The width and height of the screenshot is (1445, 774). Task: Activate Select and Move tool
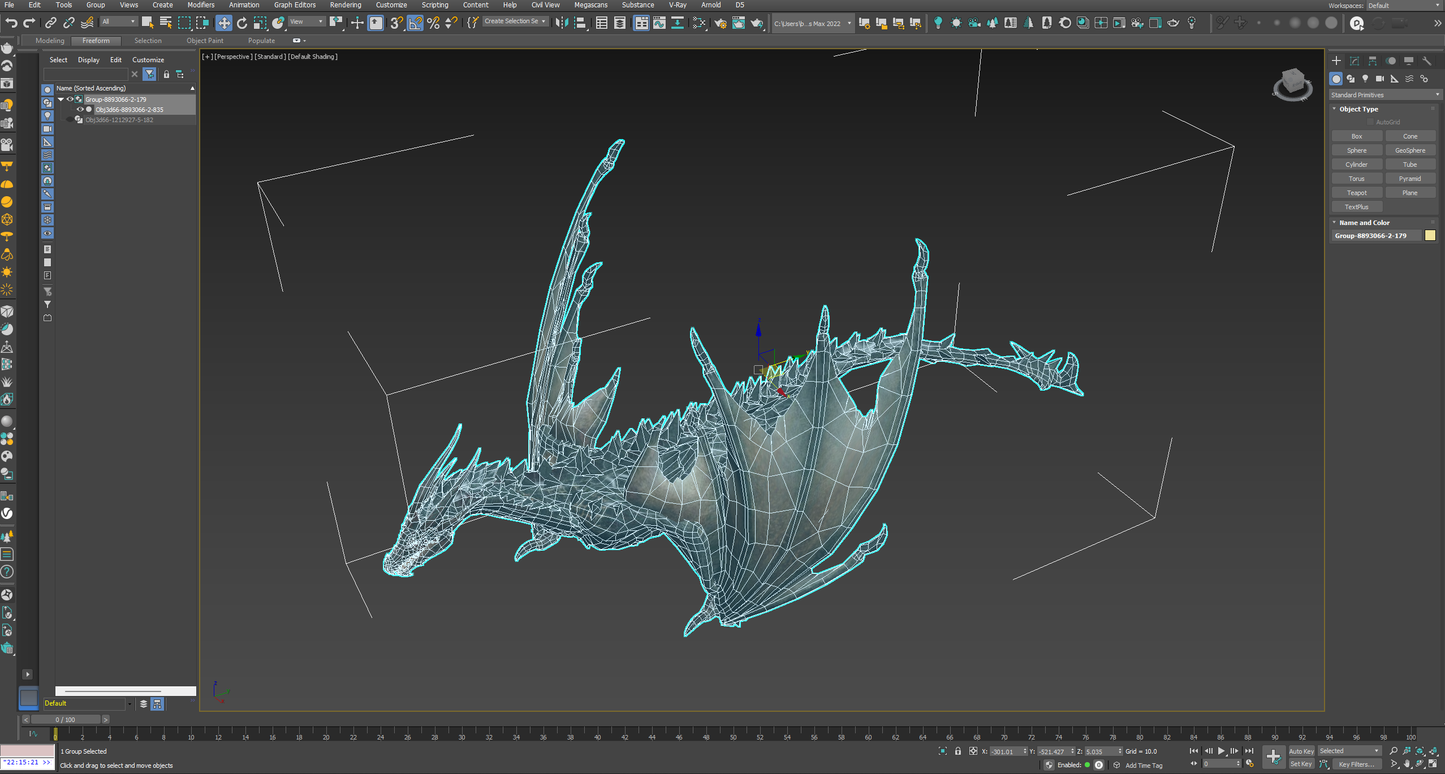click(224, 22)
